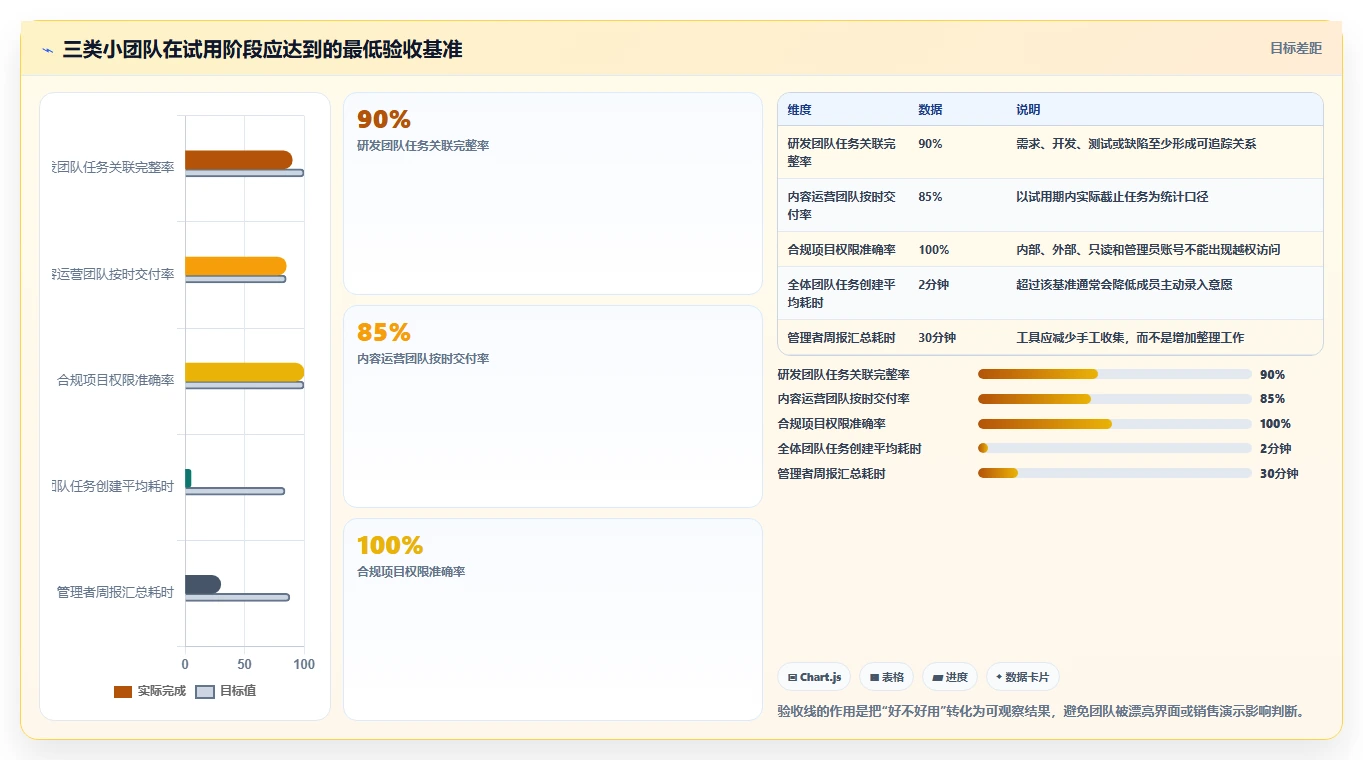Click the progress bar for 合规项目权限准确率
Image resolution: width=1363 pixels, height=760 pixels.
pos(1115,424)
